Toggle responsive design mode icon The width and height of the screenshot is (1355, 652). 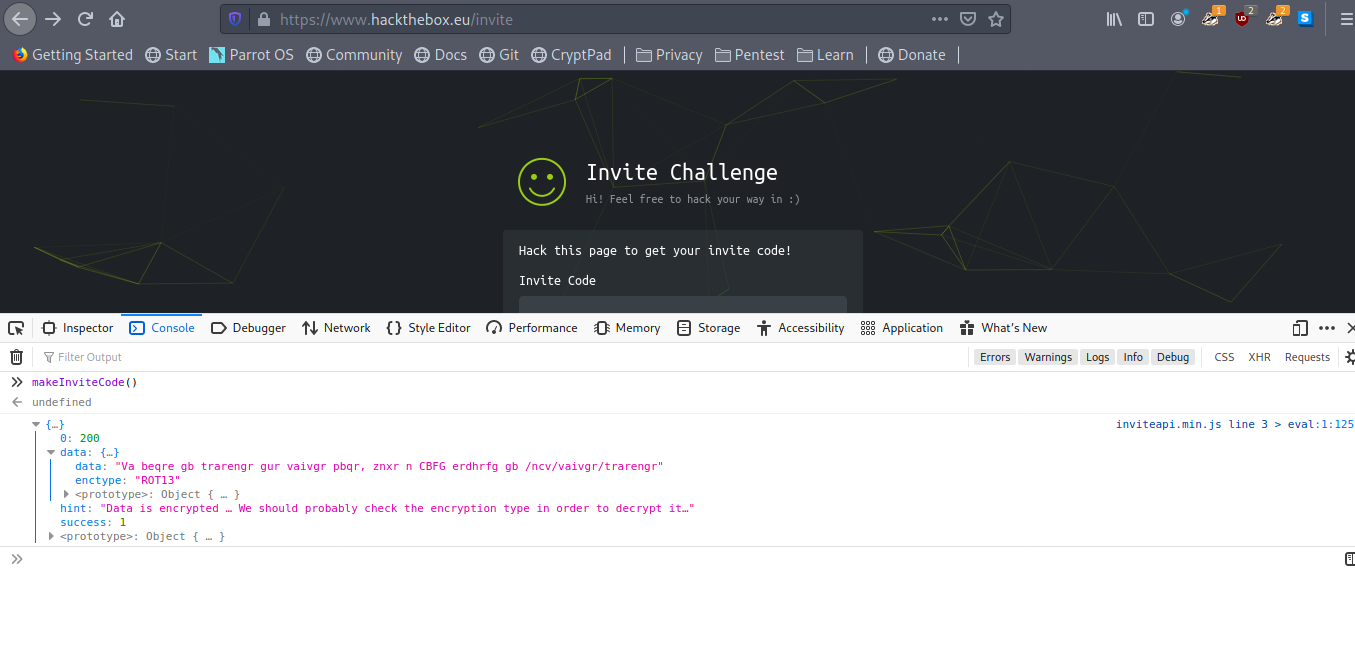coord(1300,328)
